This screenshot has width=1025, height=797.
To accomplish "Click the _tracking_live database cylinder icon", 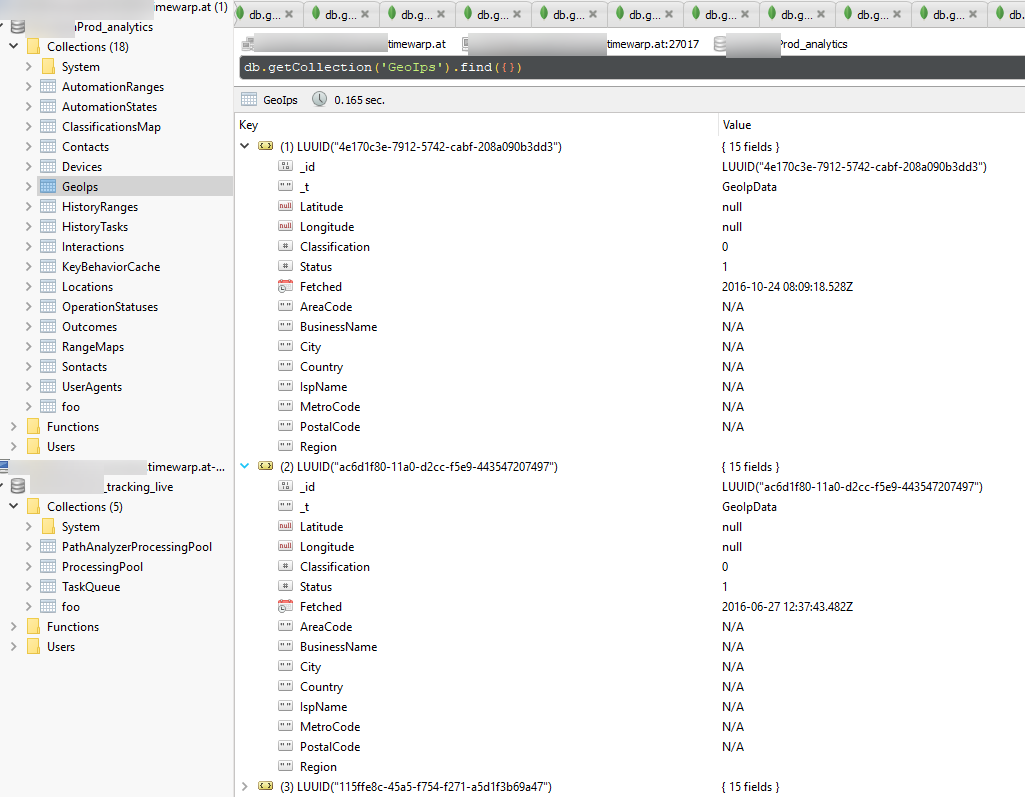I will click(x=18, y=486).
